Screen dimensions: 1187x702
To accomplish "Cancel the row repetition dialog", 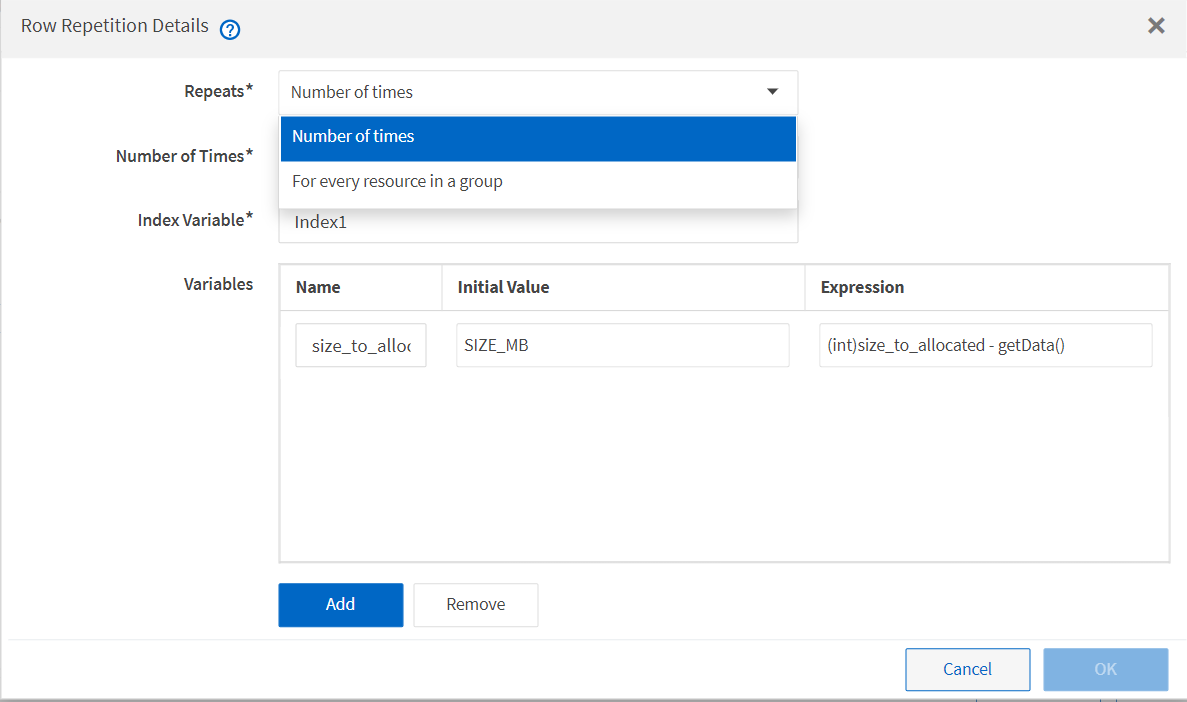I will coord(967,669).
